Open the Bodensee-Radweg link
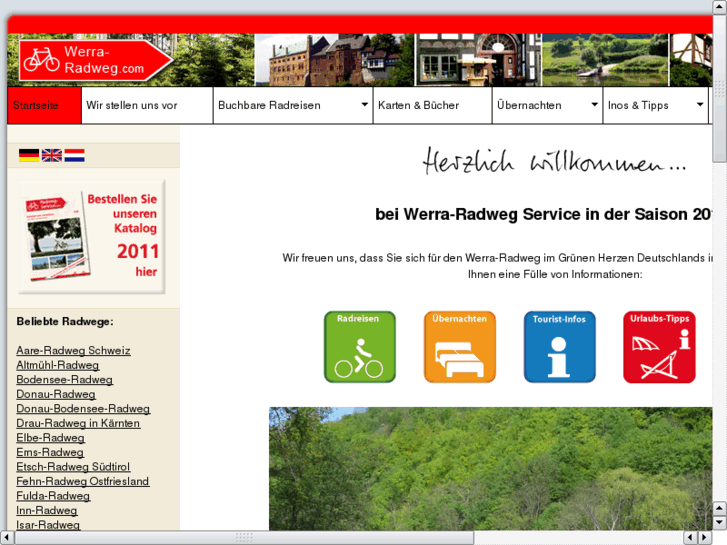This screenshot has width=727, height=545. [x=64, y=379]
